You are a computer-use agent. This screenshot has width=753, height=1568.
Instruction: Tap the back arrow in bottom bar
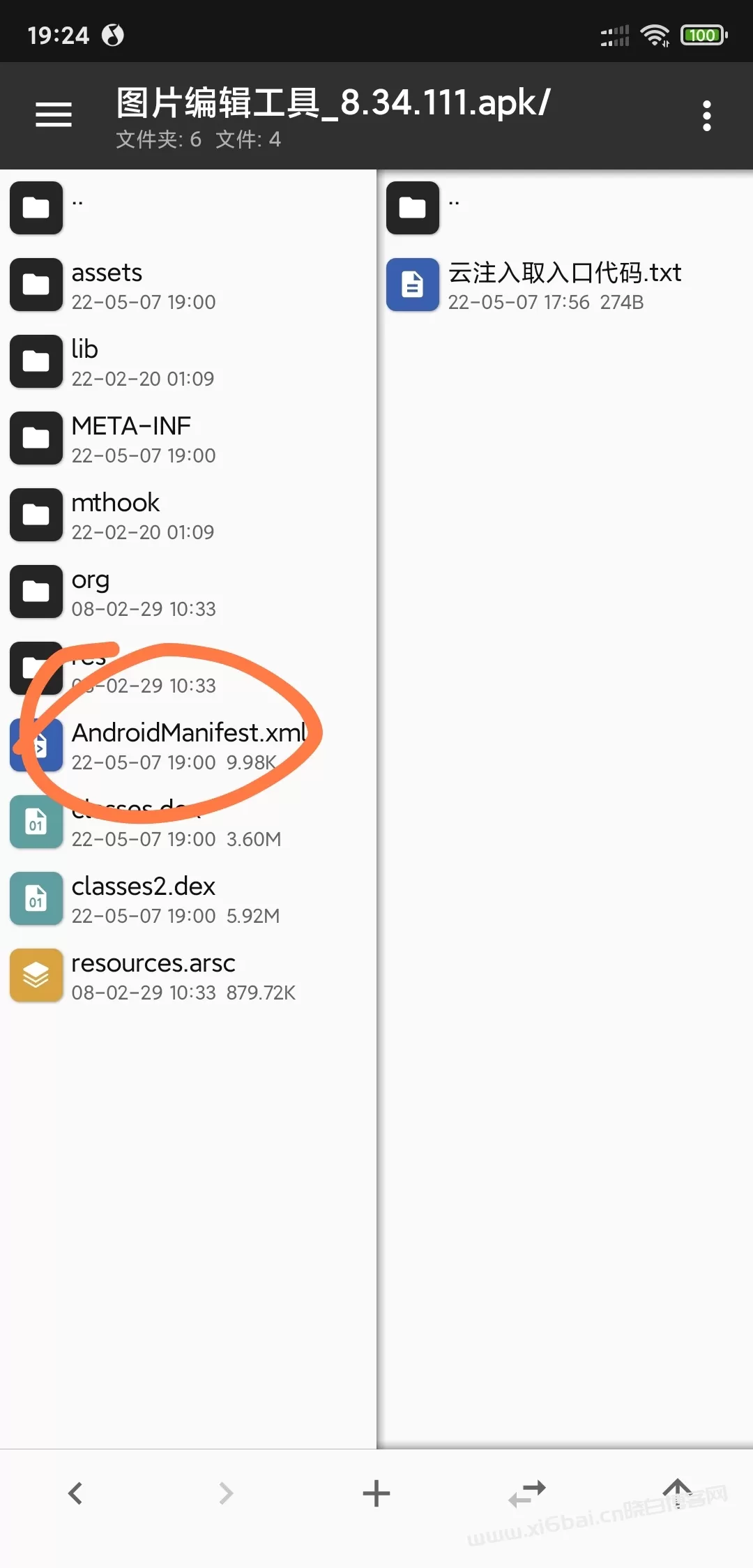coord(75,1493)
